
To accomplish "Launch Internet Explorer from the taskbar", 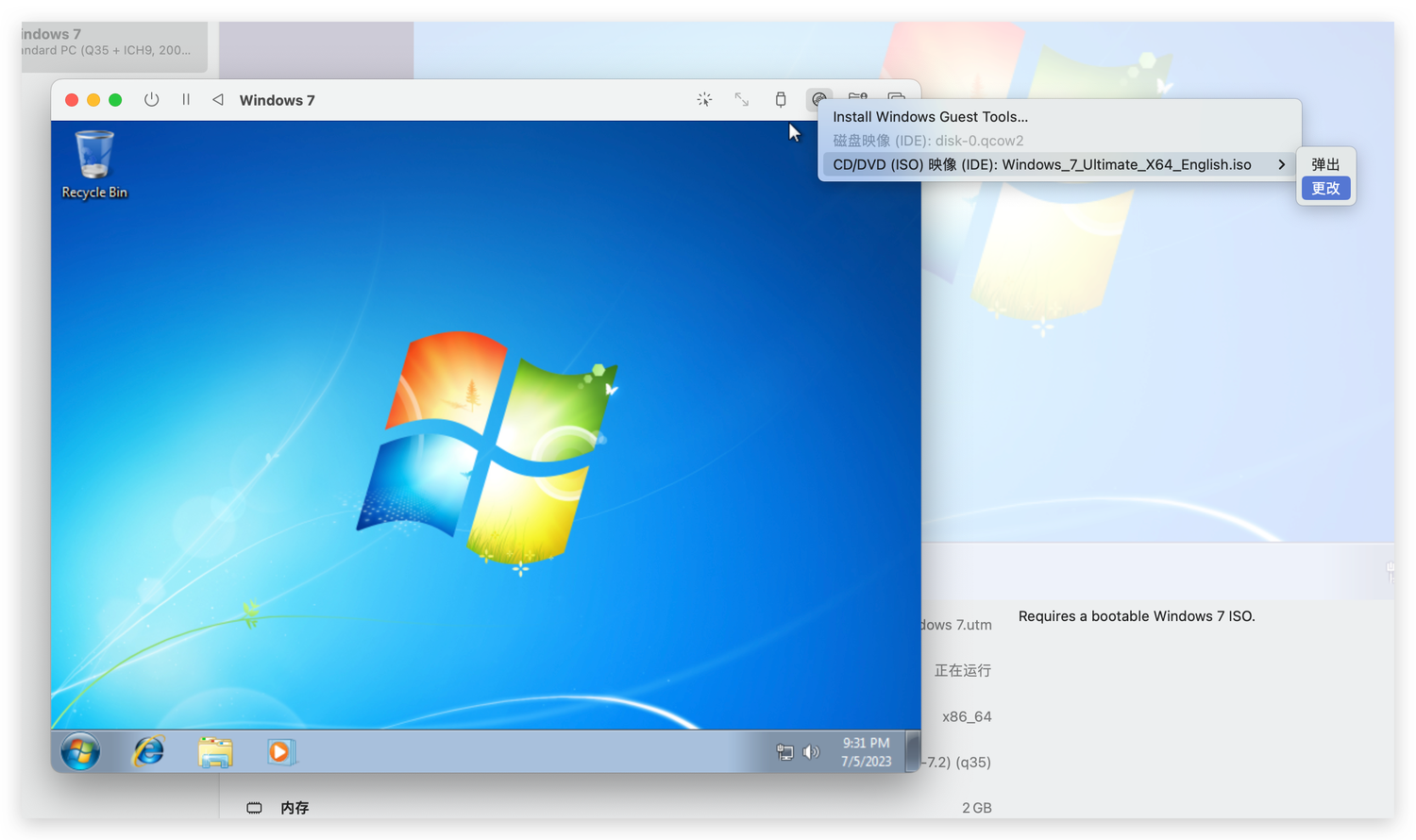I will pos(148,752).
